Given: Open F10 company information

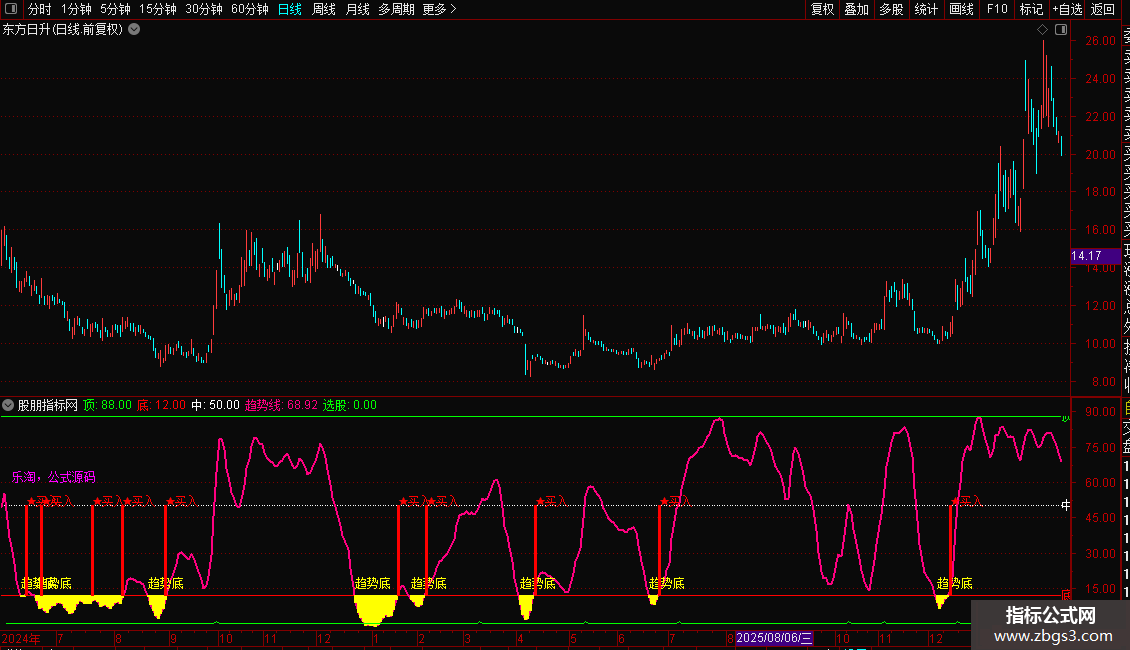Looking at the screenshot, I should tap(997, 9).
